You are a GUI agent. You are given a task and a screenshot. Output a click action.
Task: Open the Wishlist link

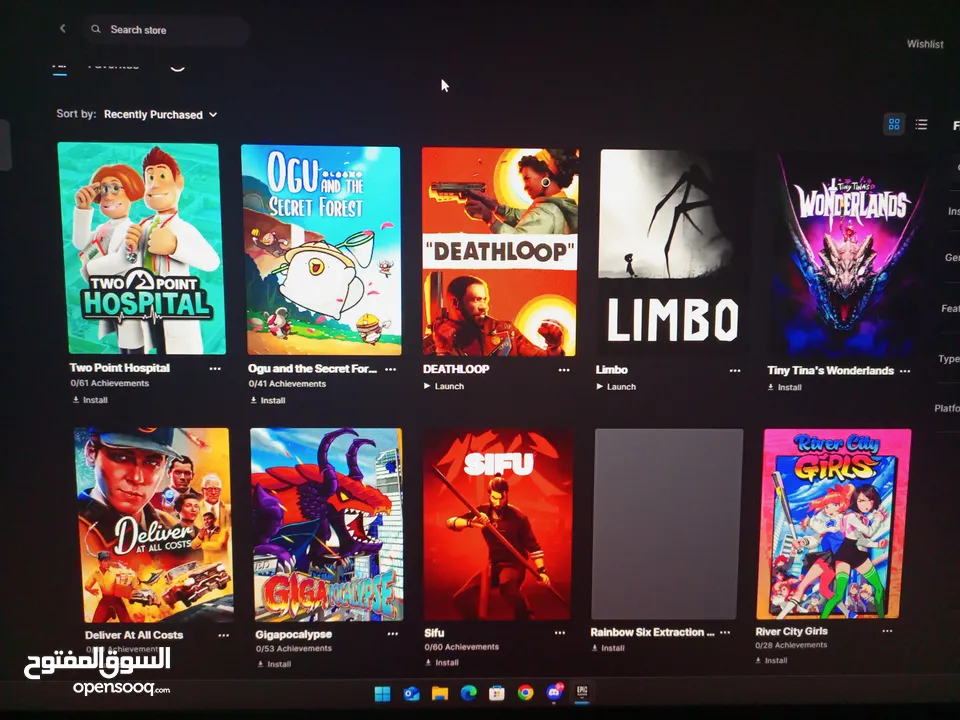924,44
